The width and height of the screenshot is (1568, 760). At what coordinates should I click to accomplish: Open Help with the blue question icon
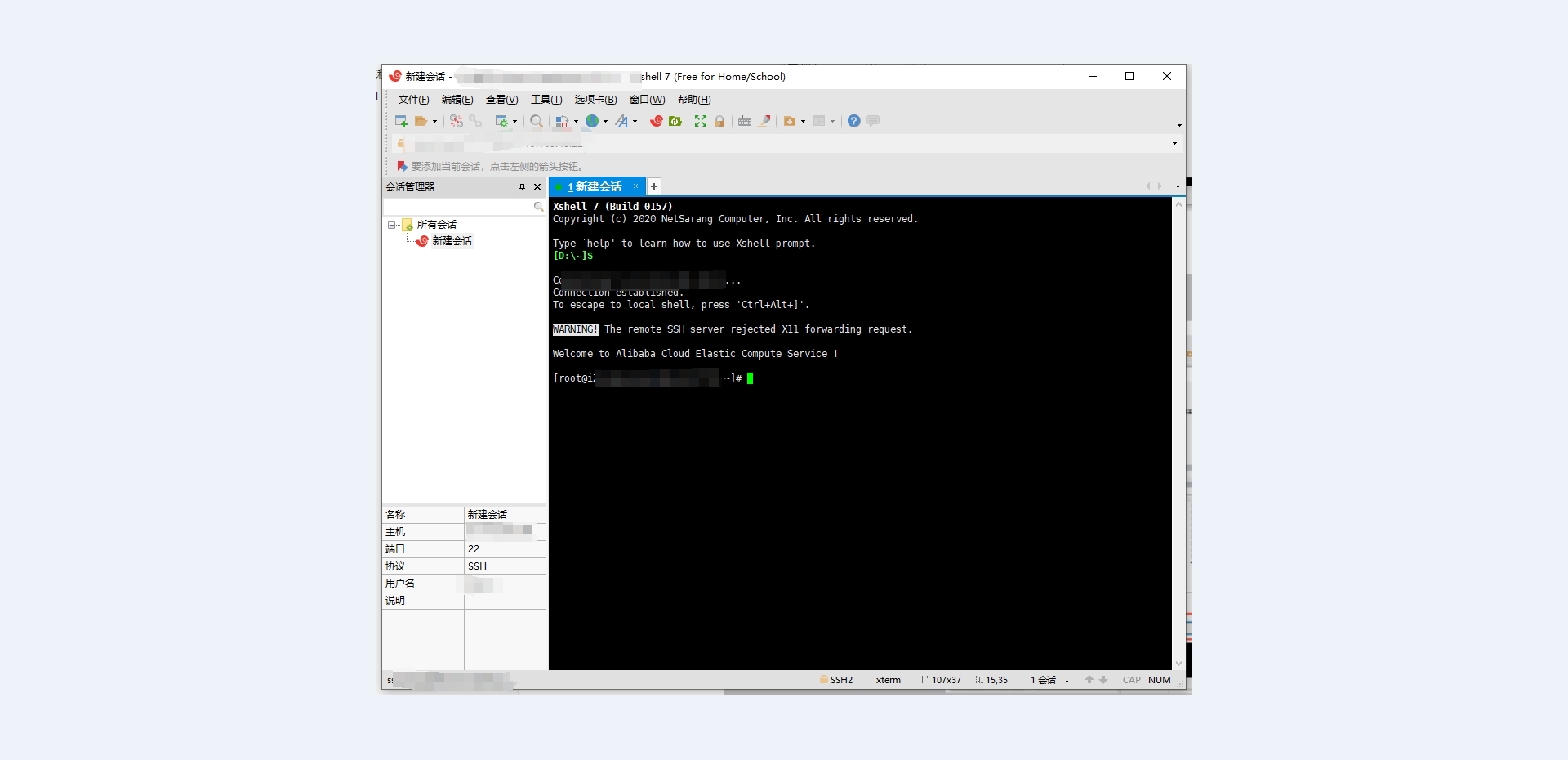853,121
